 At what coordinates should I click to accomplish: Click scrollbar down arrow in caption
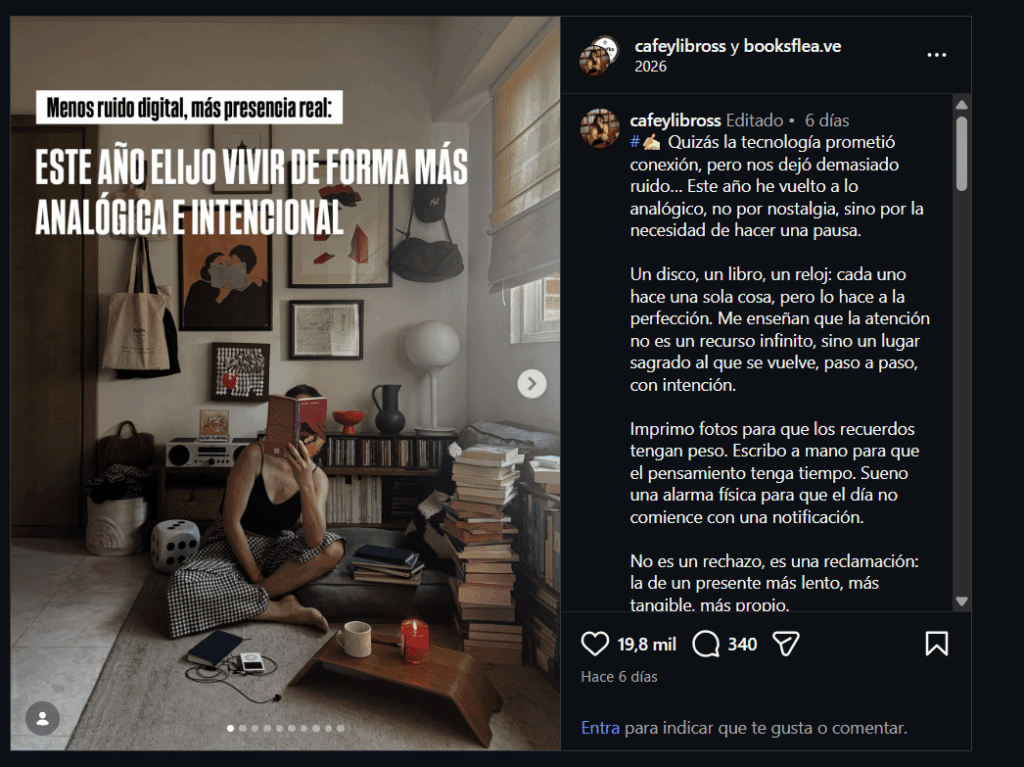coord(961,601)
